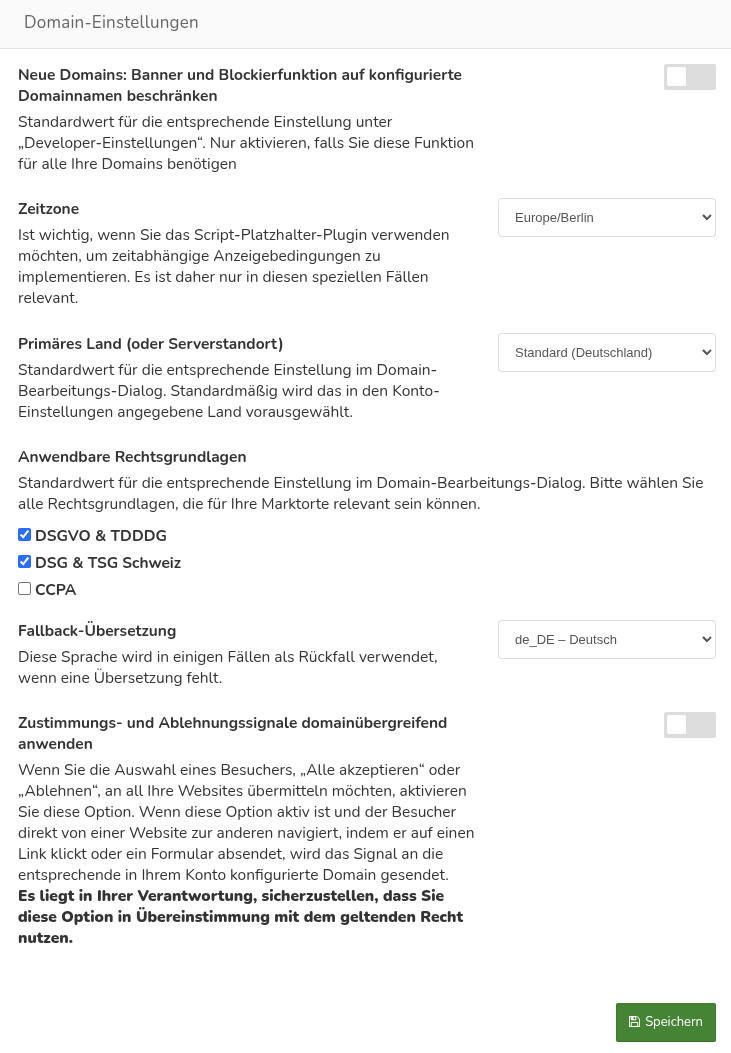Enable the Neue Domains banner toggle
Image resolution: width=731 pixels, height=1053 pixels.
point(690,77)
